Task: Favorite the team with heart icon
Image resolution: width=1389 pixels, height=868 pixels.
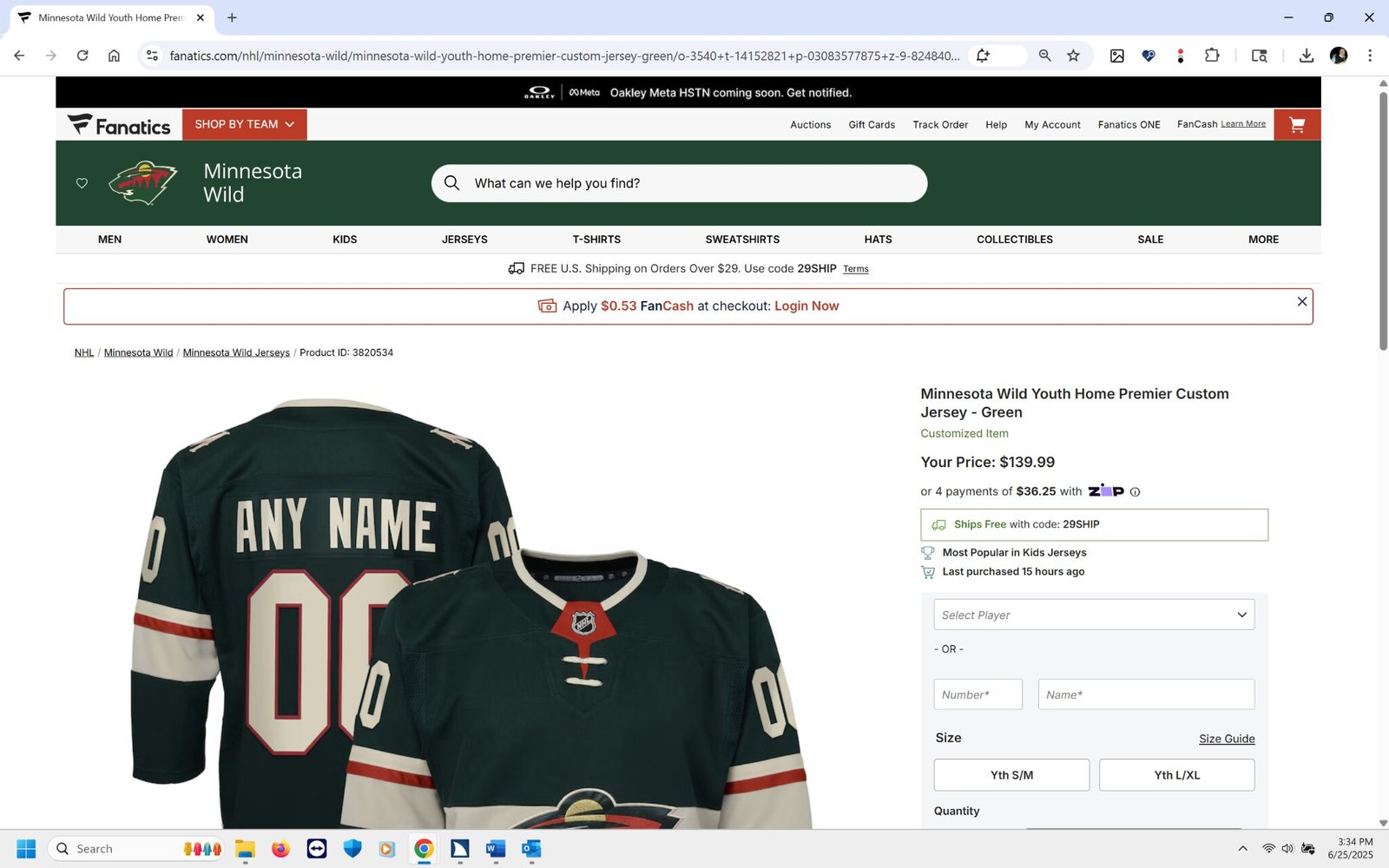Action: tap(82, 183)
